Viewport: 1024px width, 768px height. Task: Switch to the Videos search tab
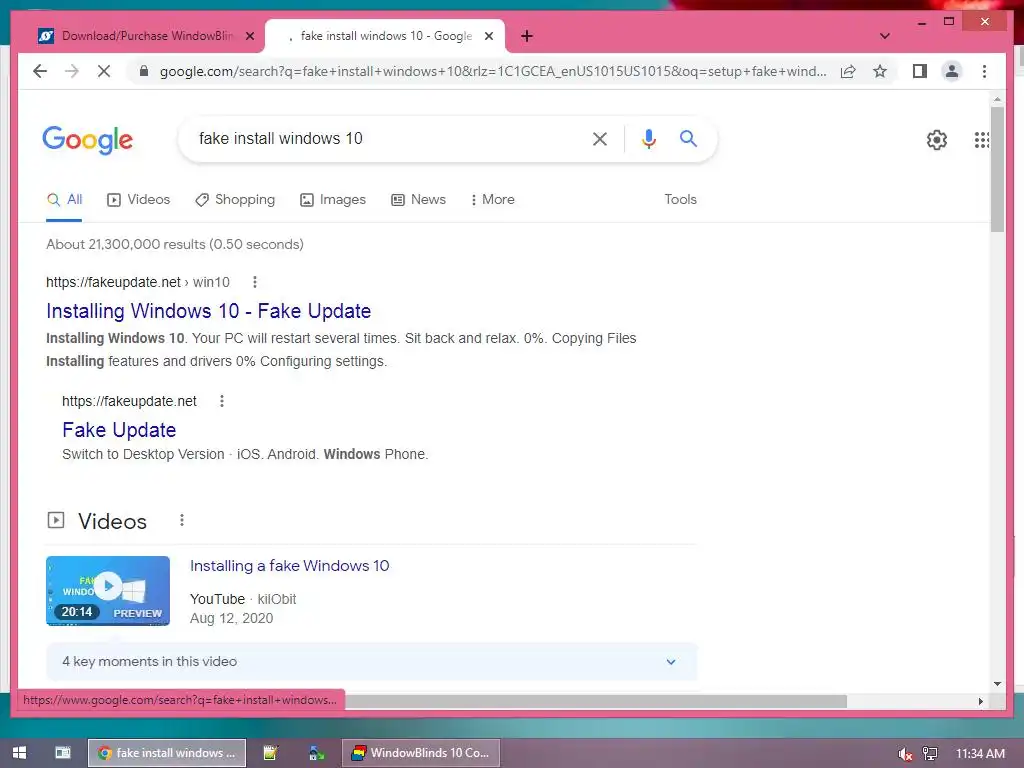138,200
